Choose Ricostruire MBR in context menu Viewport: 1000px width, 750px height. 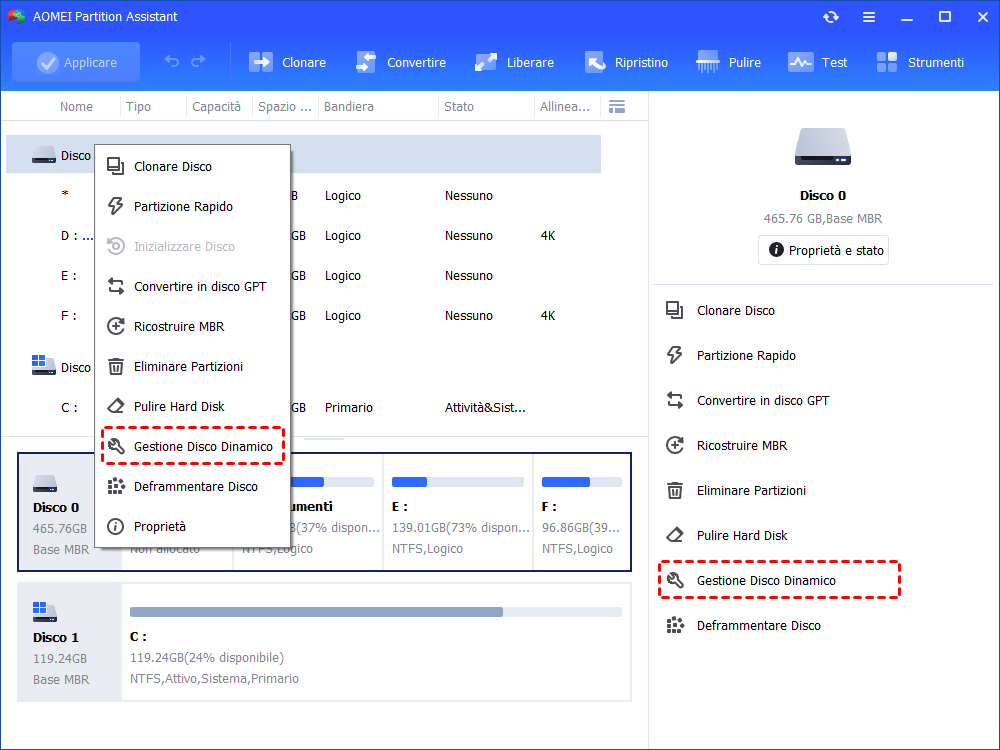click(192, 327)
